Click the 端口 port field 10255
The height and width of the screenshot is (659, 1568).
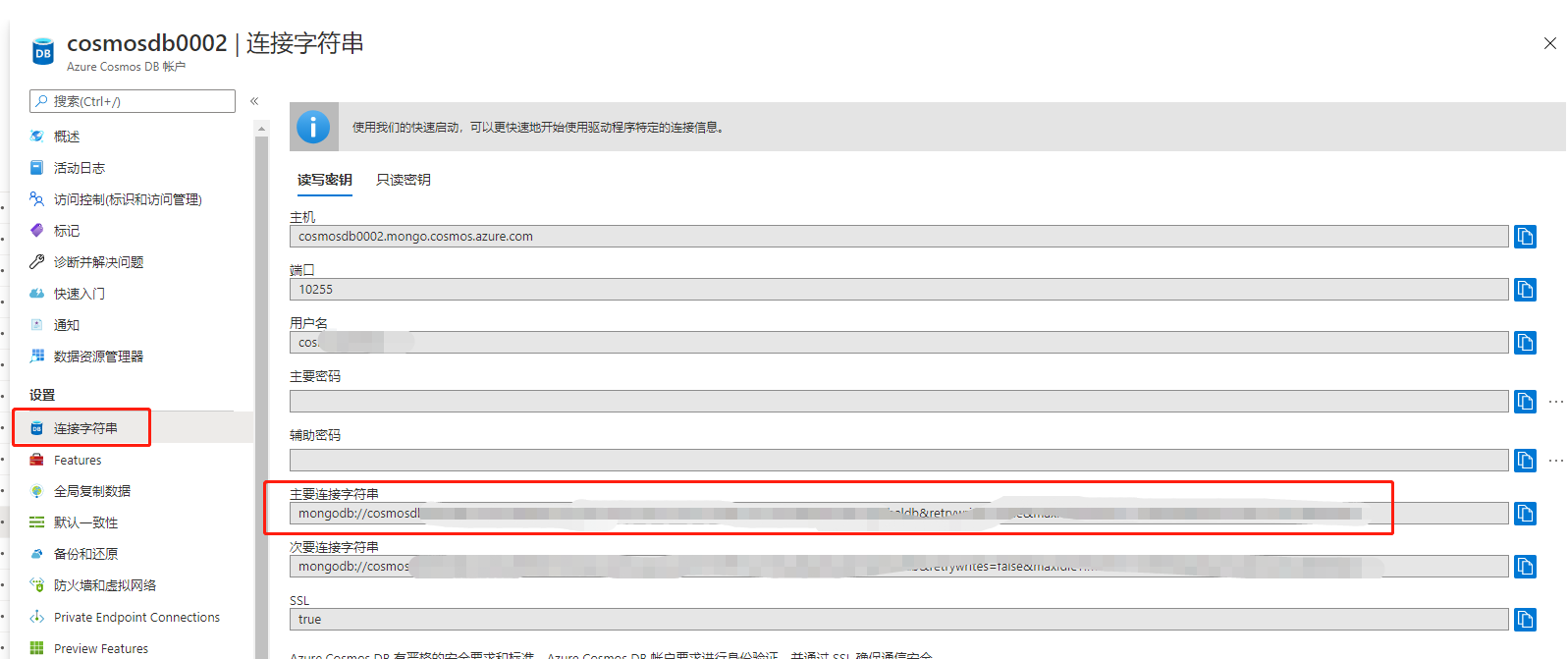coord(898,290)
